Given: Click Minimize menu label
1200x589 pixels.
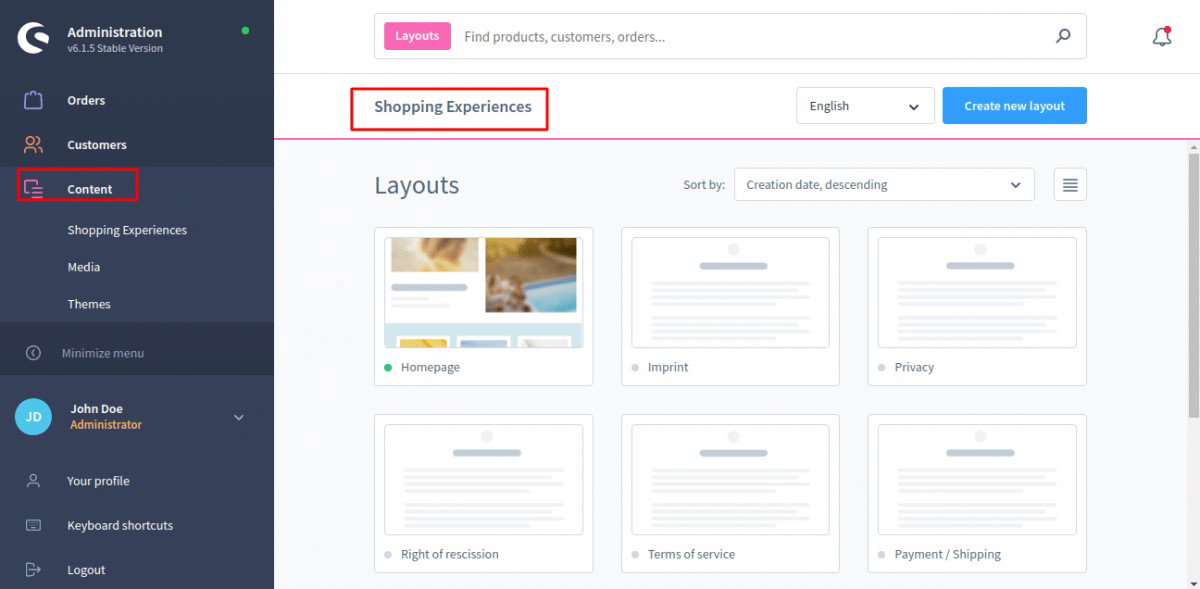Looking at the screenshot, I should pos(103,353).
